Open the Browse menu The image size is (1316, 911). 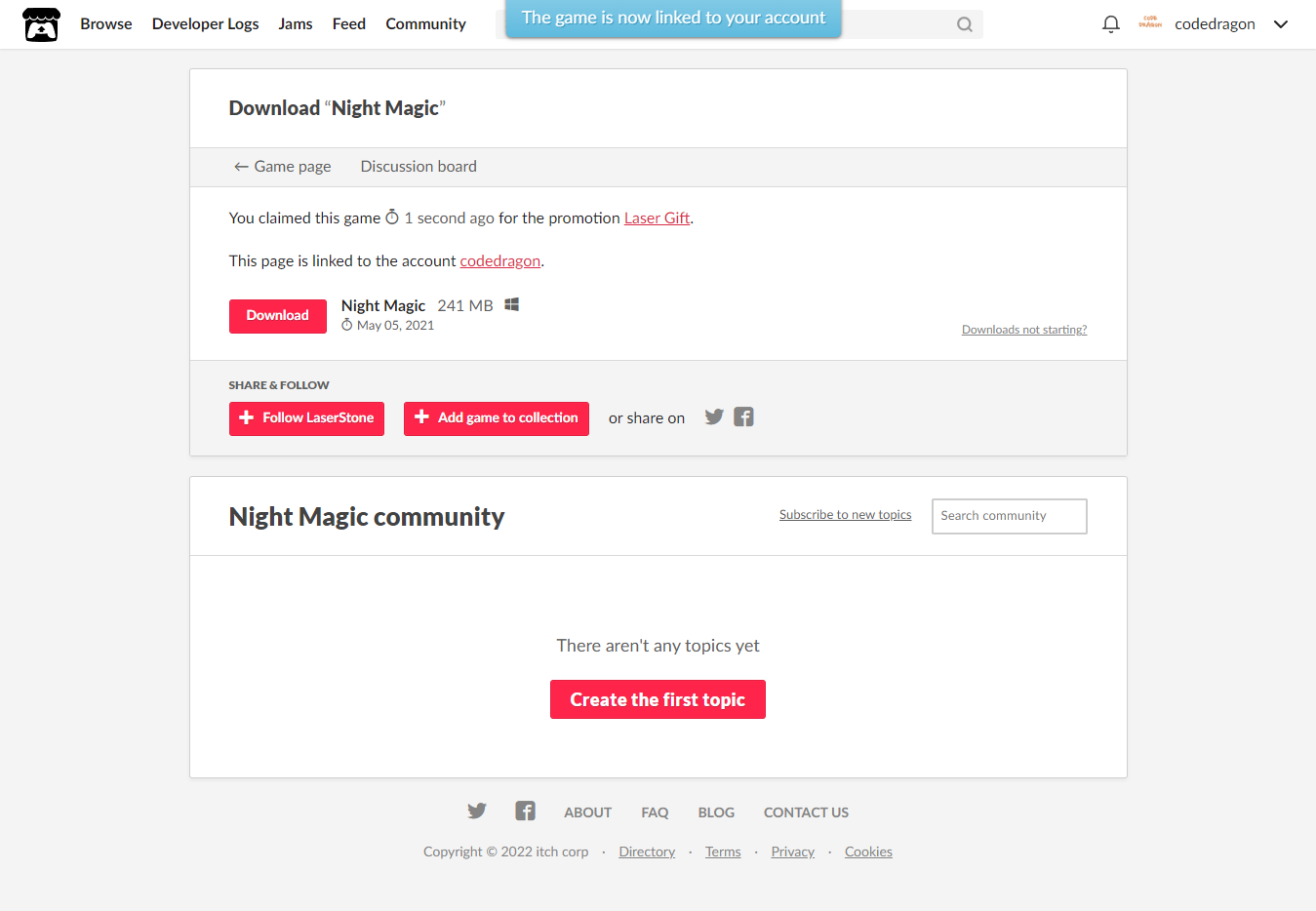click(x=106, y=24)
